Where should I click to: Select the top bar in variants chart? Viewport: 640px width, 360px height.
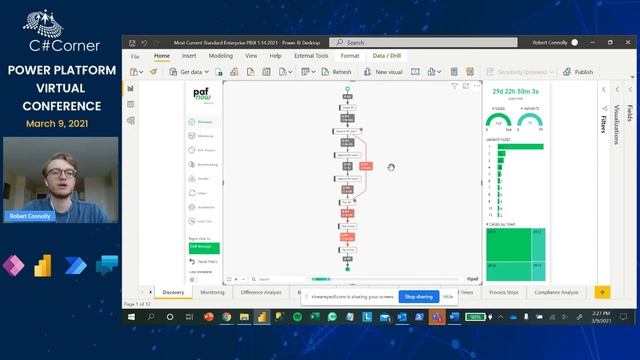(x=520, y=147)
